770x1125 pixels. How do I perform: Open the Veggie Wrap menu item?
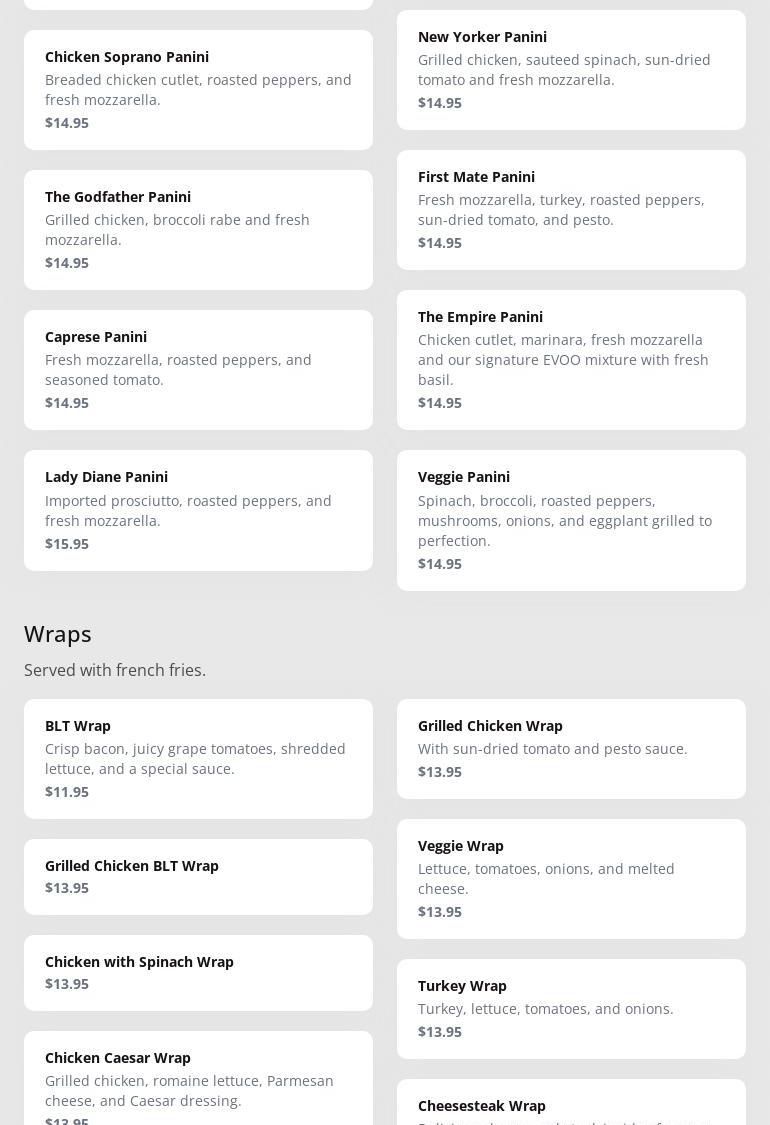pos(571,878)
